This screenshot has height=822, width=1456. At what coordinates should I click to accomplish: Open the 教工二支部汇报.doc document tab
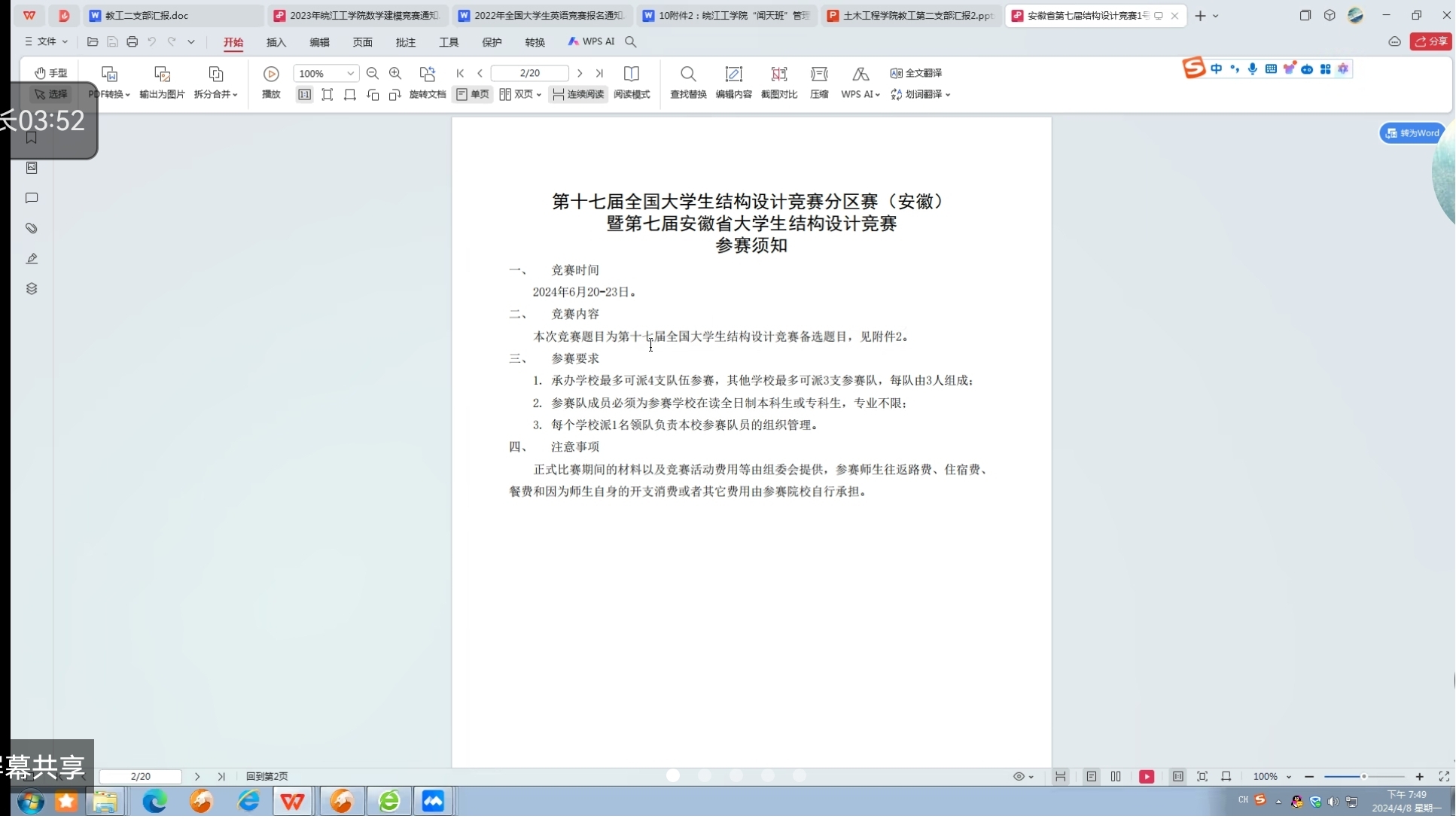coord(147,16)
